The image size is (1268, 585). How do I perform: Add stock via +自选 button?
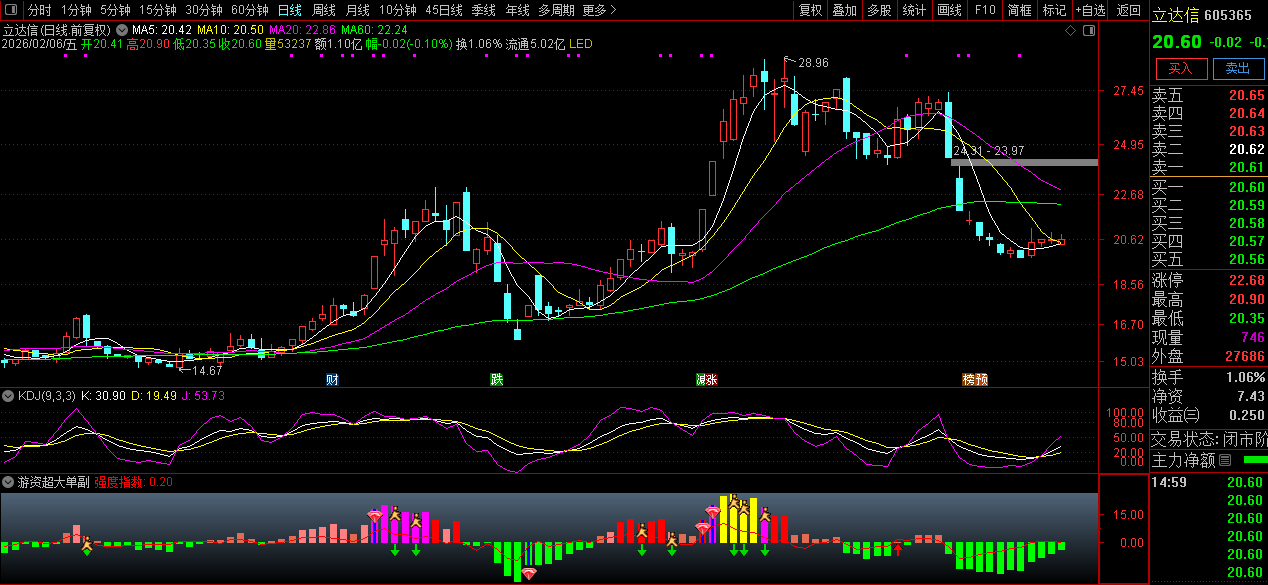click(1090, 10)
